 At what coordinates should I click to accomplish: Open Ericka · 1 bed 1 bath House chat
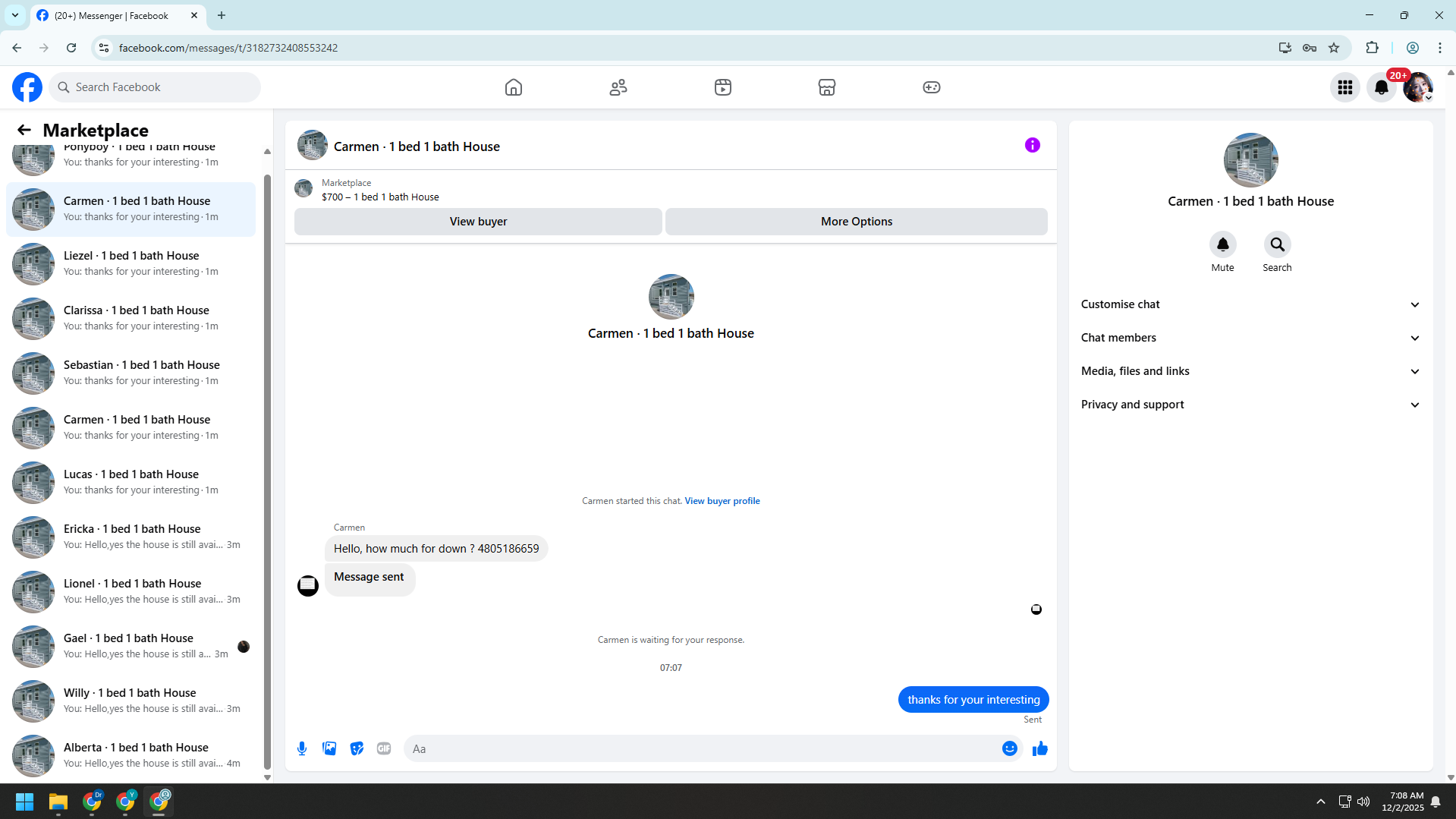click(x=131, y=537)
